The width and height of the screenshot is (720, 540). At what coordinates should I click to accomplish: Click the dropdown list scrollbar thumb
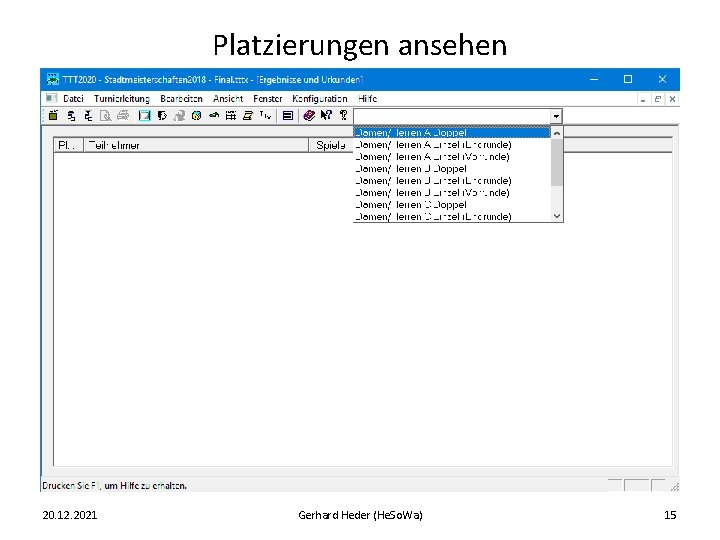click(557, 163)
